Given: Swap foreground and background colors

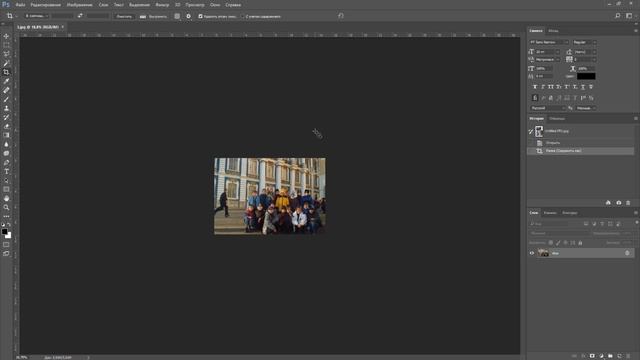Looking at the screenshot, I should (9, 224).
